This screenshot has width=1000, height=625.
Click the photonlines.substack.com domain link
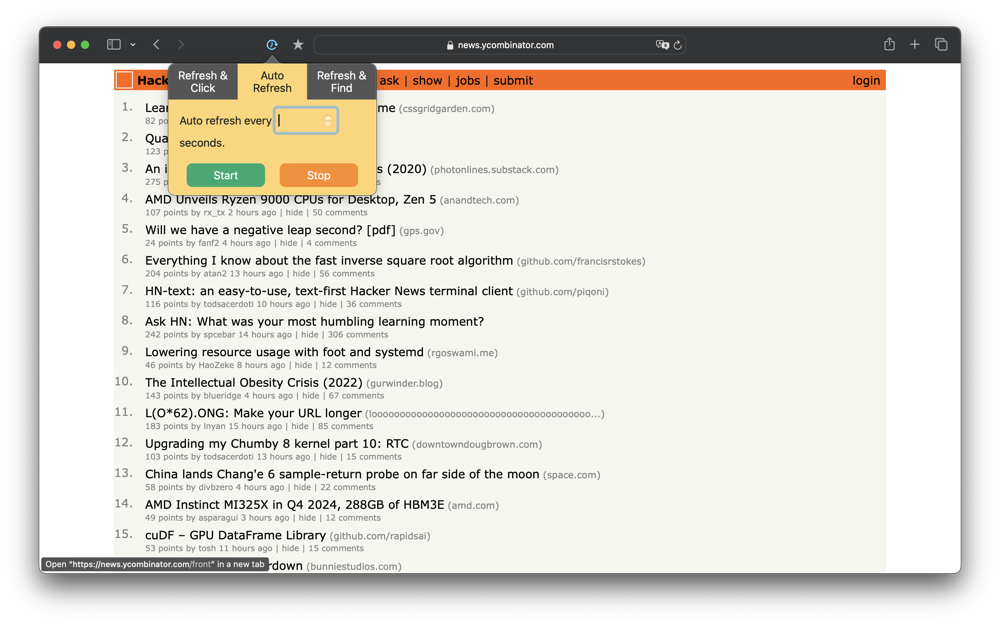[494, 170]
